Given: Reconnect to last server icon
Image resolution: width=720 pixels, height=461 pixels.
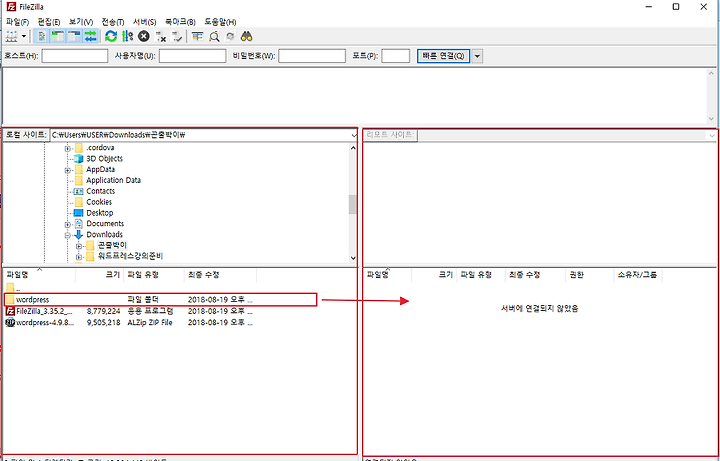Looking at the screenshot, I should [x=177, y=36].
